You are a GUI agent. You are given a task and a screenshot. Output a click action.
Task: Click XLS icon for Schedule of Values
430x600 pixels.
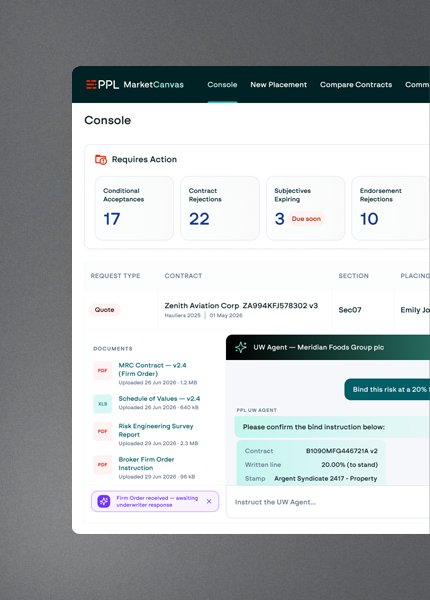click(x=103, y=404)
